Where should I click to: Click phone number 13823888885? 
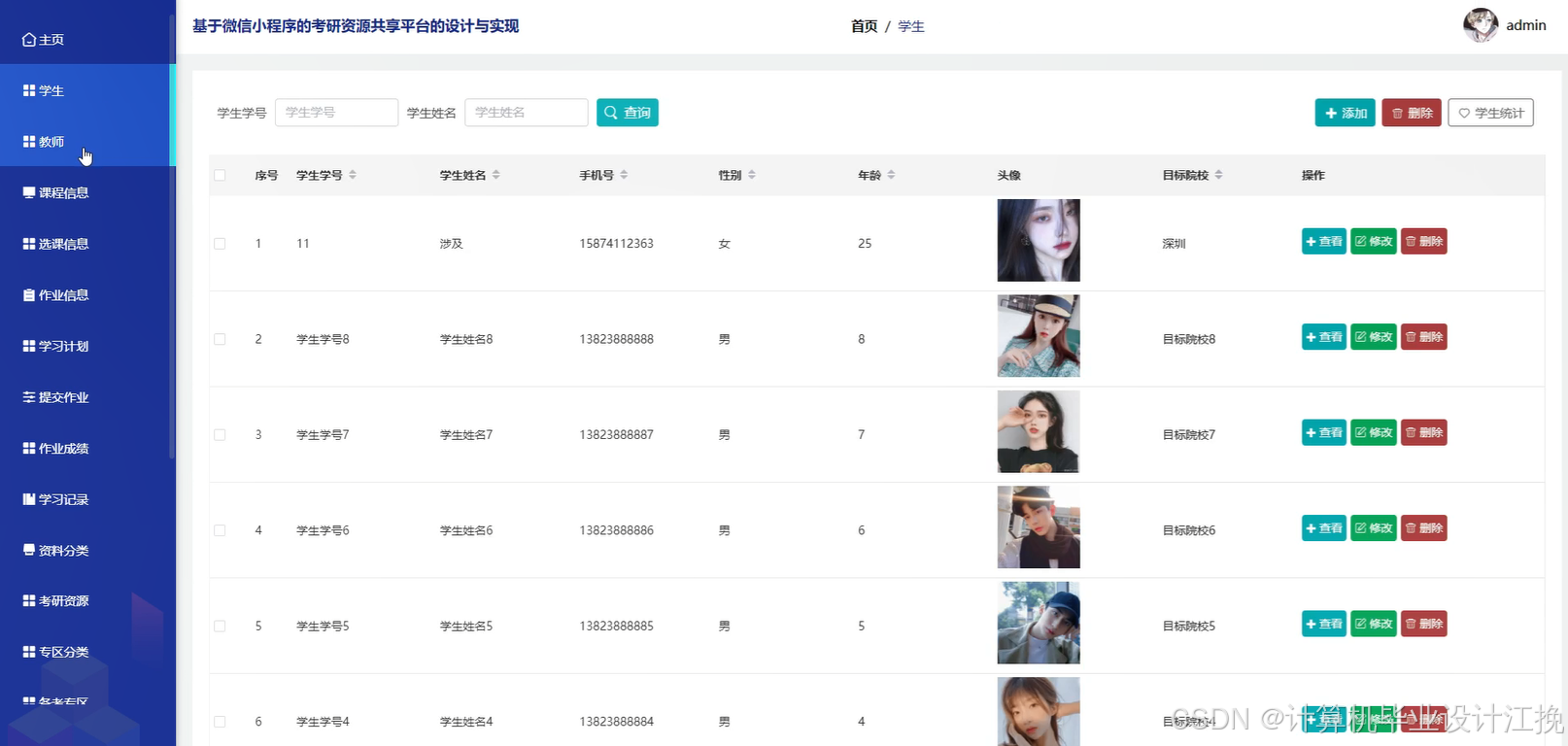point(617,627)
